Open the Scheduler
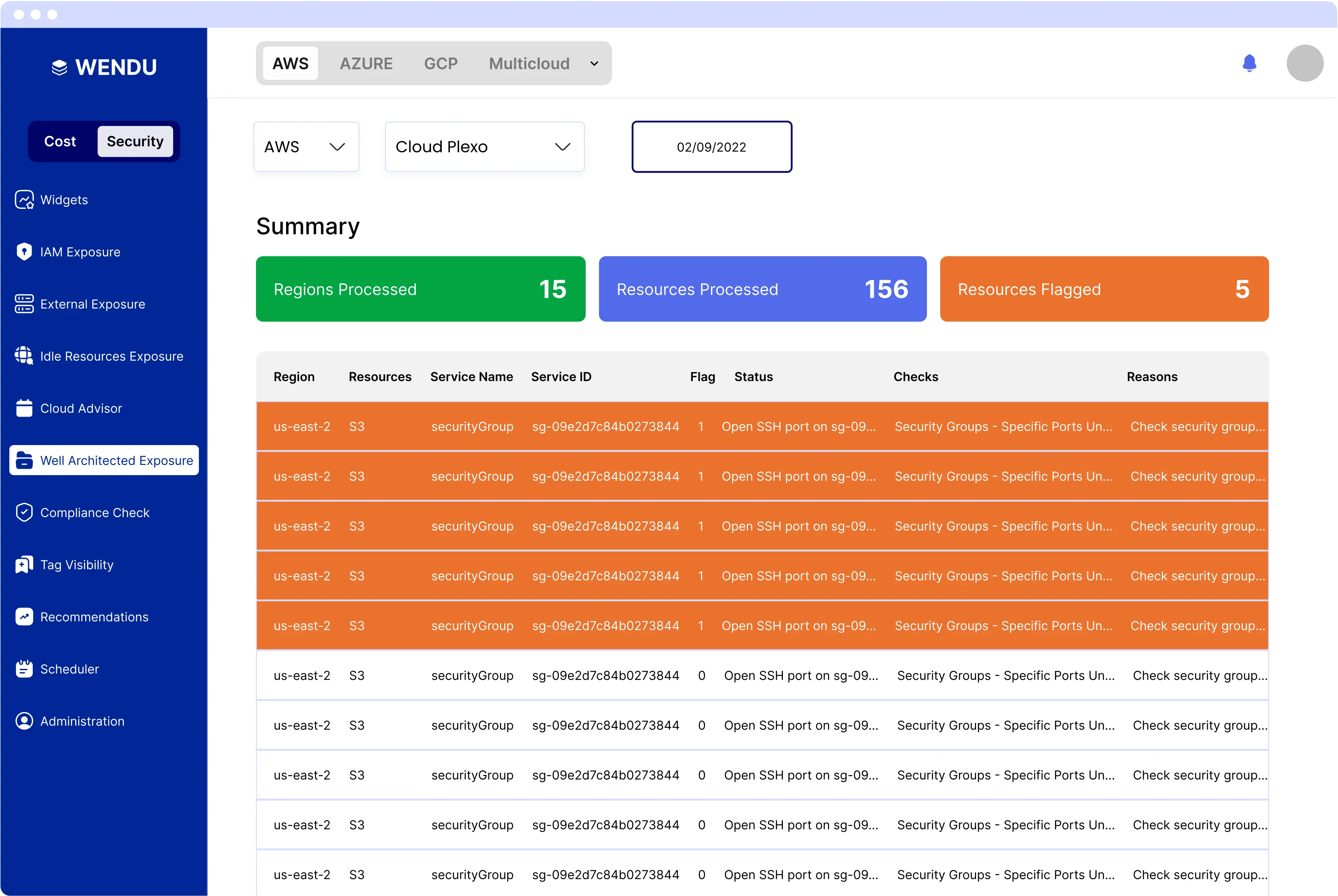Viewport: 1338px width, 896px height. click(69, 669)
